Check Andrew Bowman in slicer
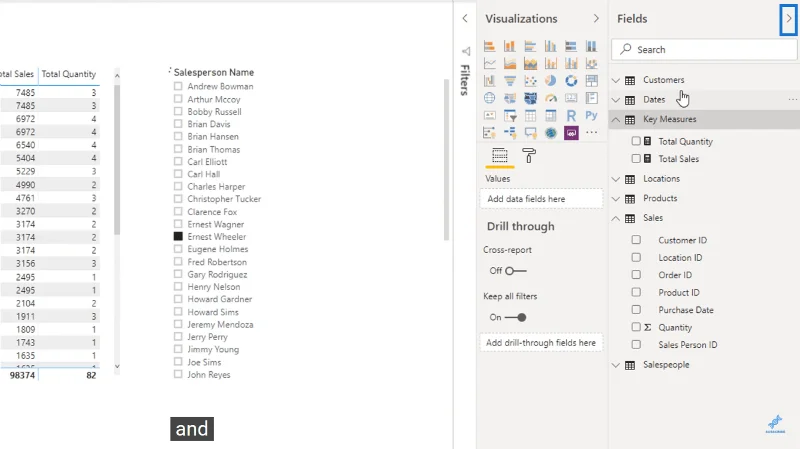 tap(178, 86)
